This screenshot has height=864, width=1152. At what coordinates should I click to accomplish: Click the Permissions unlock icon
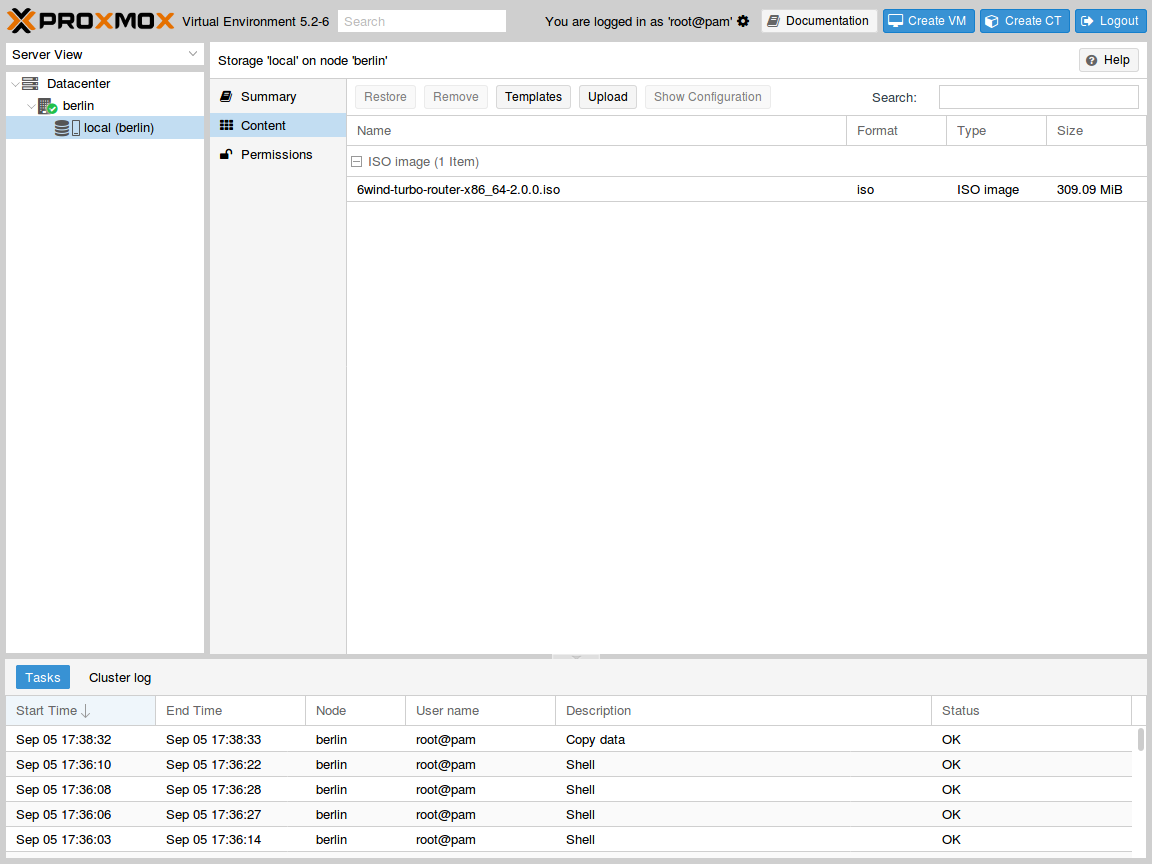(227, 155)
